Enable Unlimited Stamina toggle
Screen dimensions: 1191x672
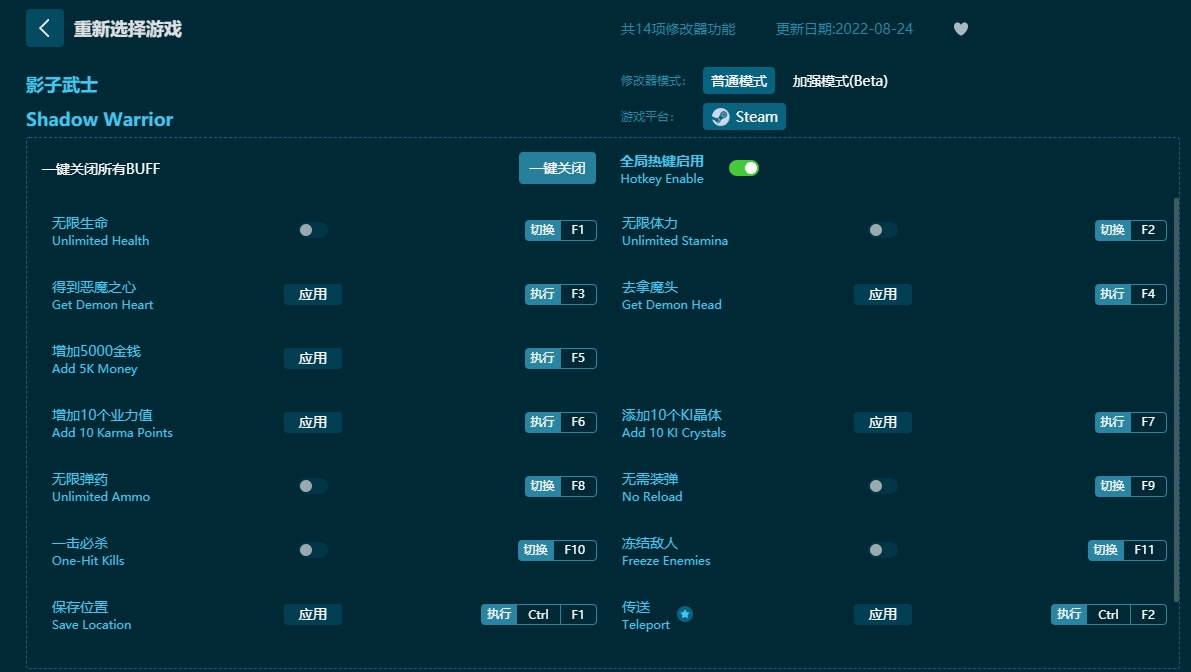883,229
